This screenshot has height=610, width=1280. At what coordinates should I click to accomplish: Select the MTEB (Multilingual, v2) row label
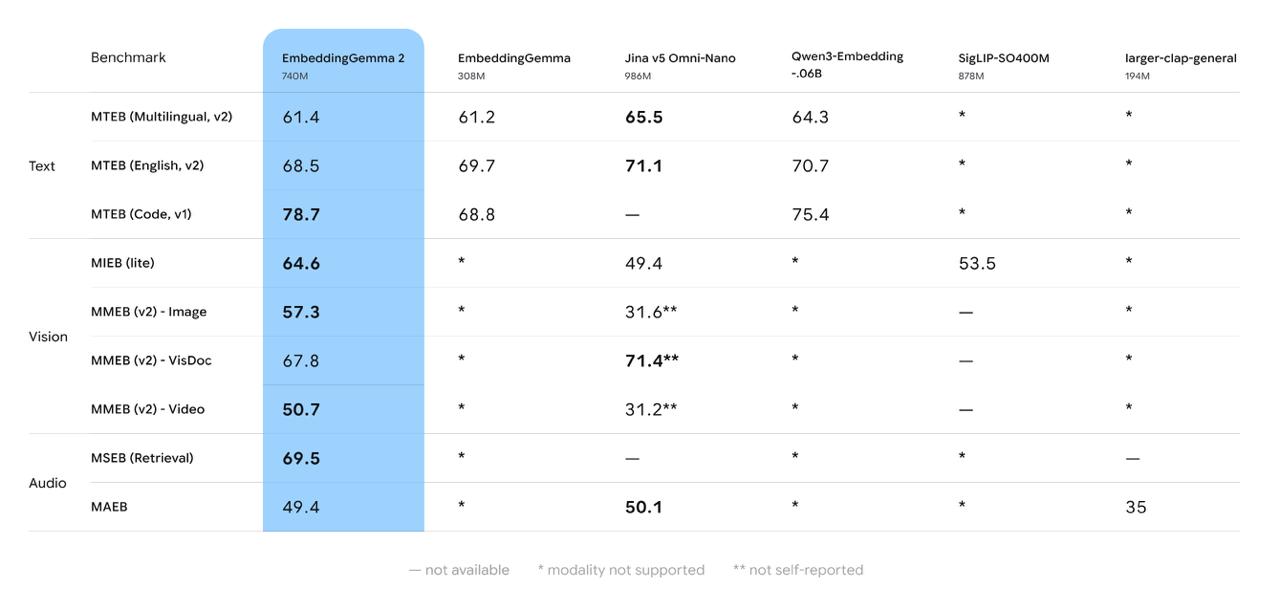click(161, 117)
